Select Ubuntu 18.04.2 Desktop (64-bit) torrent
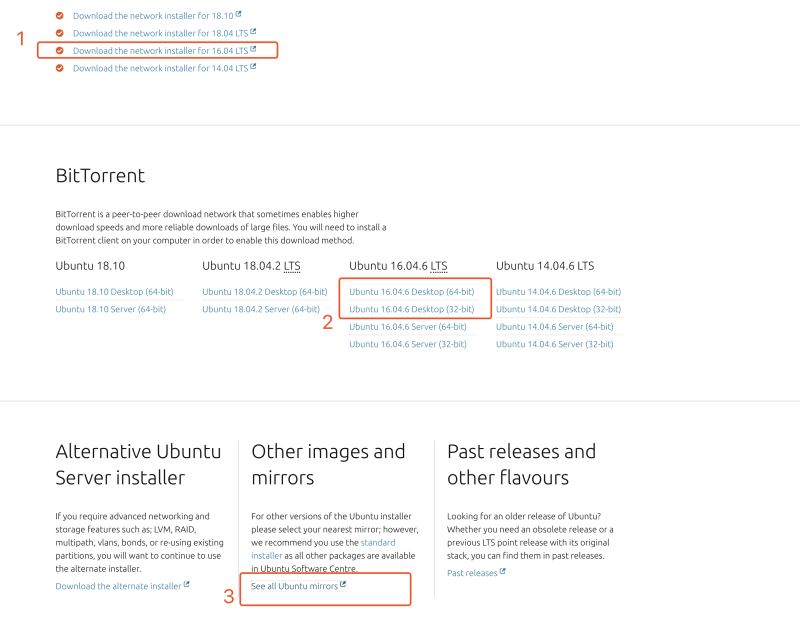Screen dimensions: 800x631 coord(264,292)
